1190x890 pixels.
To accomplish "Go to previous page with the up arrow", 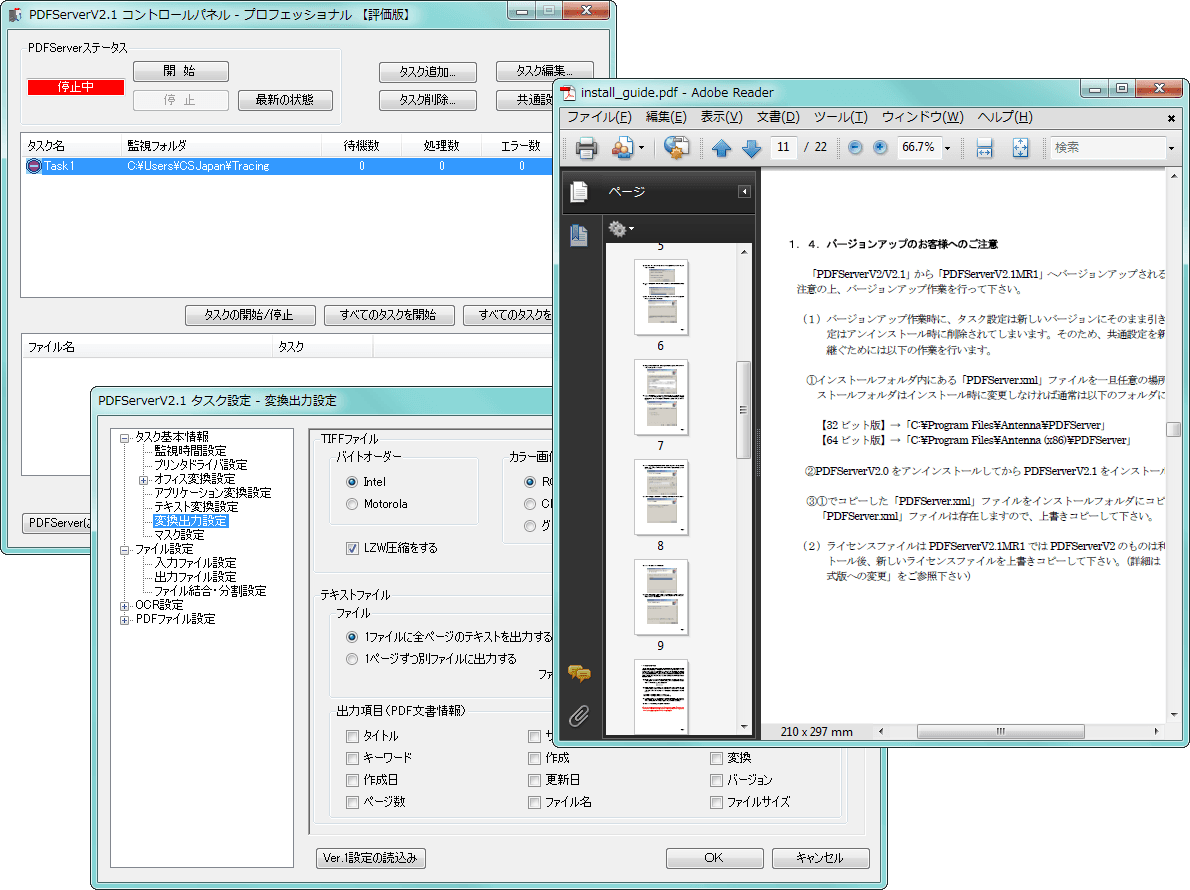I will (x=721, y=148).
